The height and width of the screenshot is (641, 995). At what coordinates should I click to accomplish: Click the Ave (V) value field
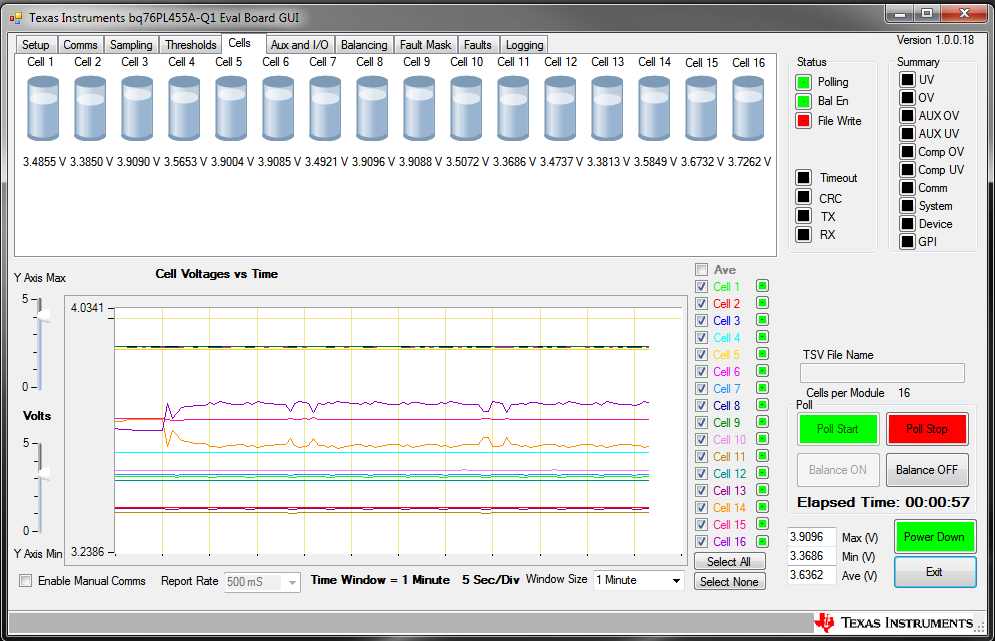[812, 575]
